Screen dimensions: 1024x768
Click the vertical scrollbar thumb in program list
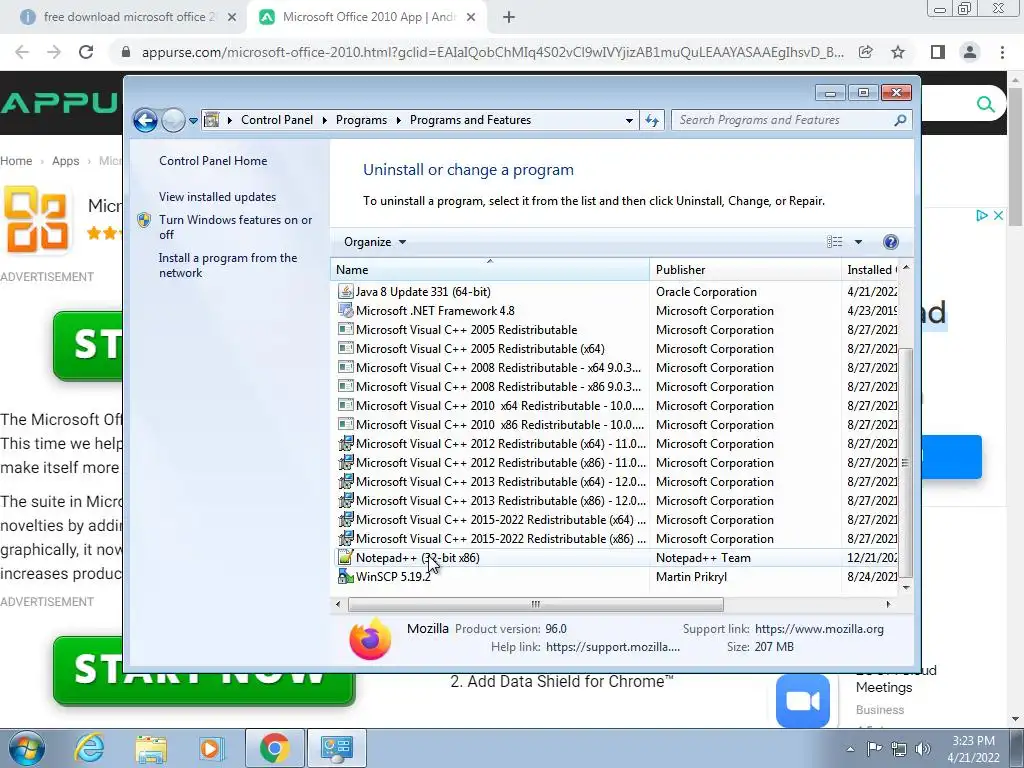(905, 463)
